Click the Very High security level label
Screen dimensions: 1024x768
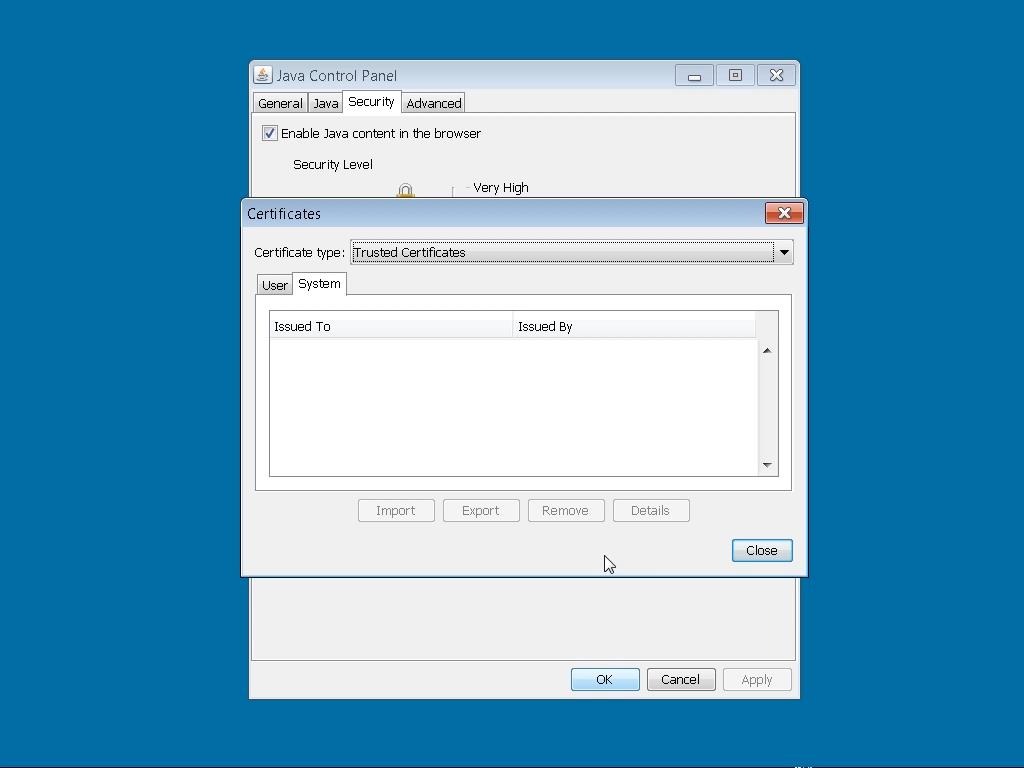click(501, 187)
